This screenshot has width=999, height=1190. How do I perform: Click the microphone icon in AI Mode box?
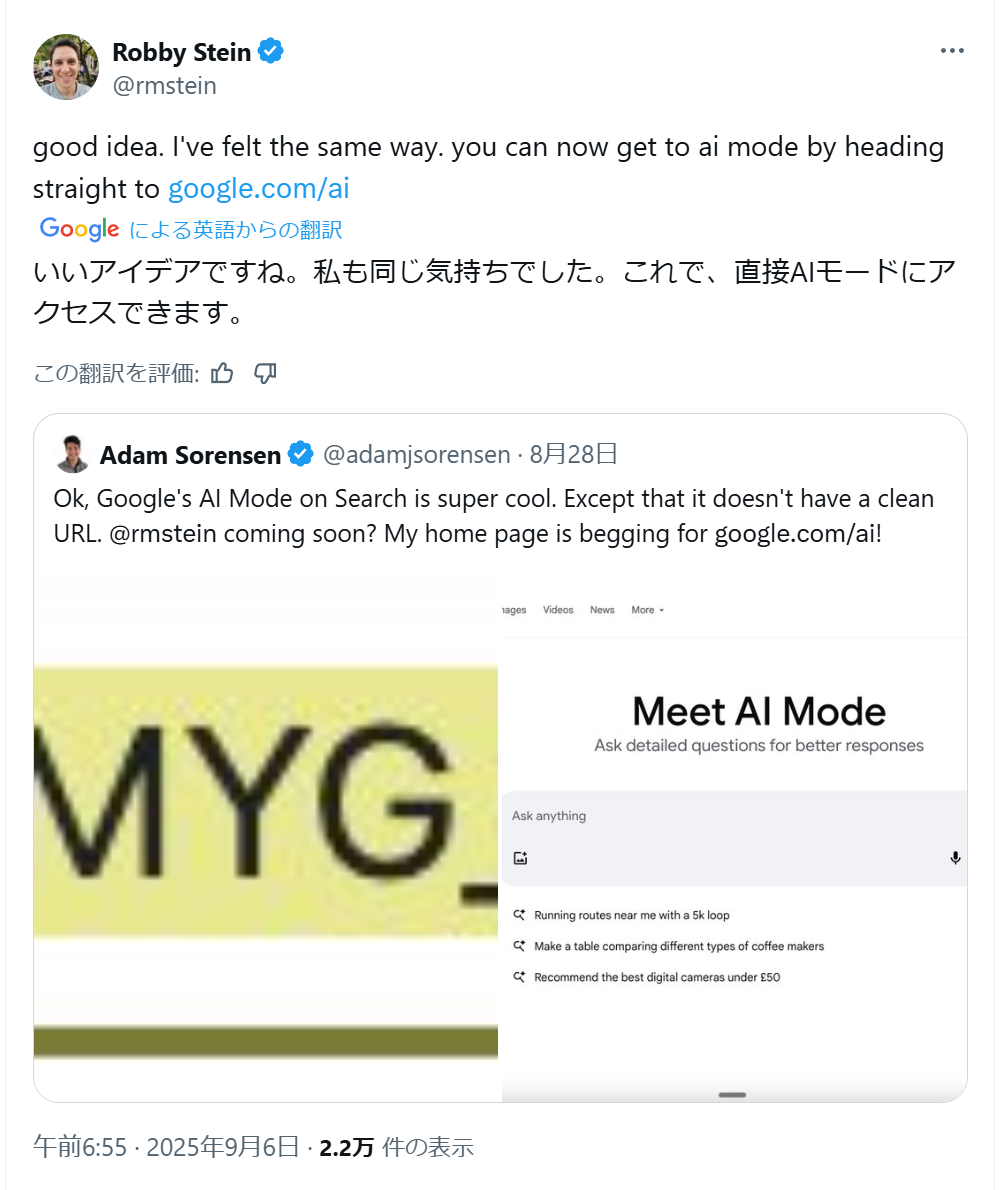pos(955,858)
